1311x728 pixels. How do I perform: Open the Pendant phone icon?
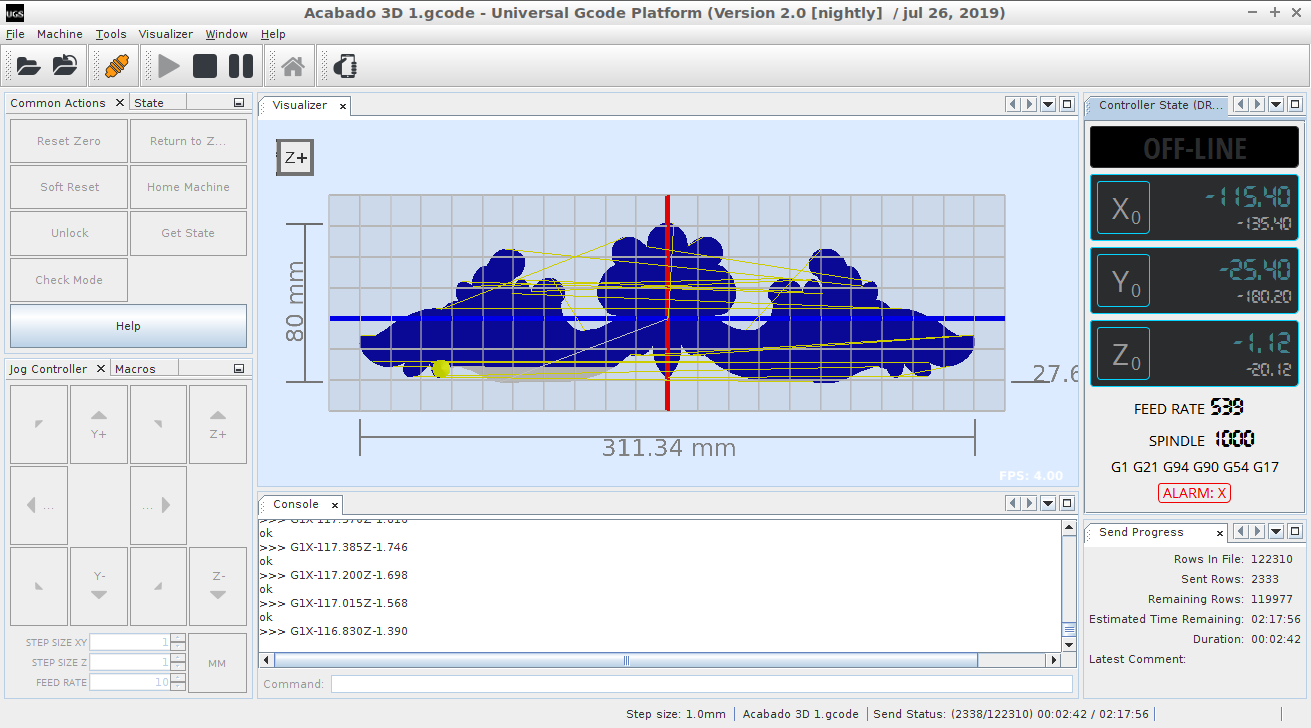345,67
